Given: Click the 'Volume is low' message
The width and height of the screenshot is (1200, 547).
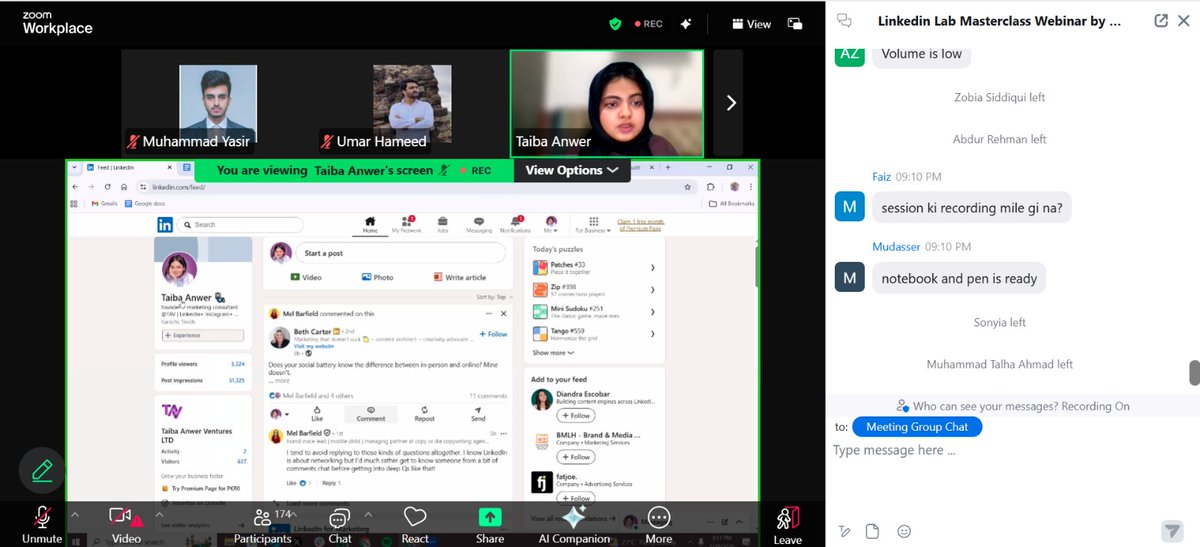Looking at the screenshot, I should click(922, 54).
